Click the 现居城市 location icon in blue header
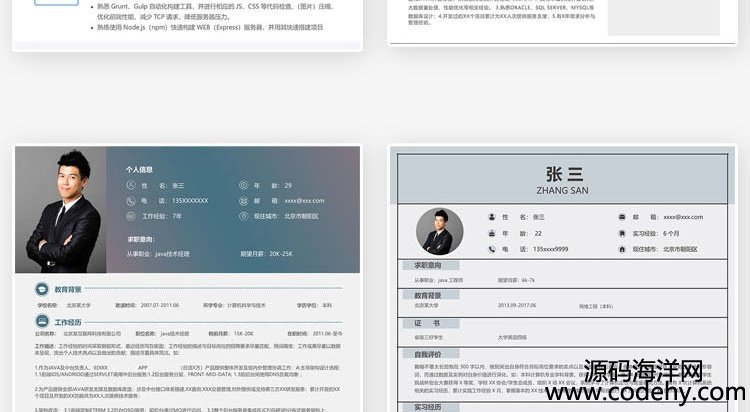 pos(243,216)
